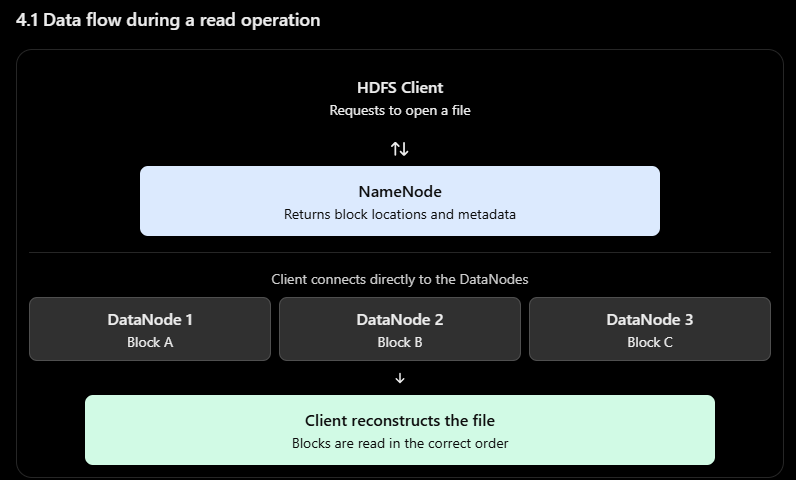The image size is (796, 480).
Task: Click 'Client reconstructs the file' title in green box
Action: coord(400,421)
